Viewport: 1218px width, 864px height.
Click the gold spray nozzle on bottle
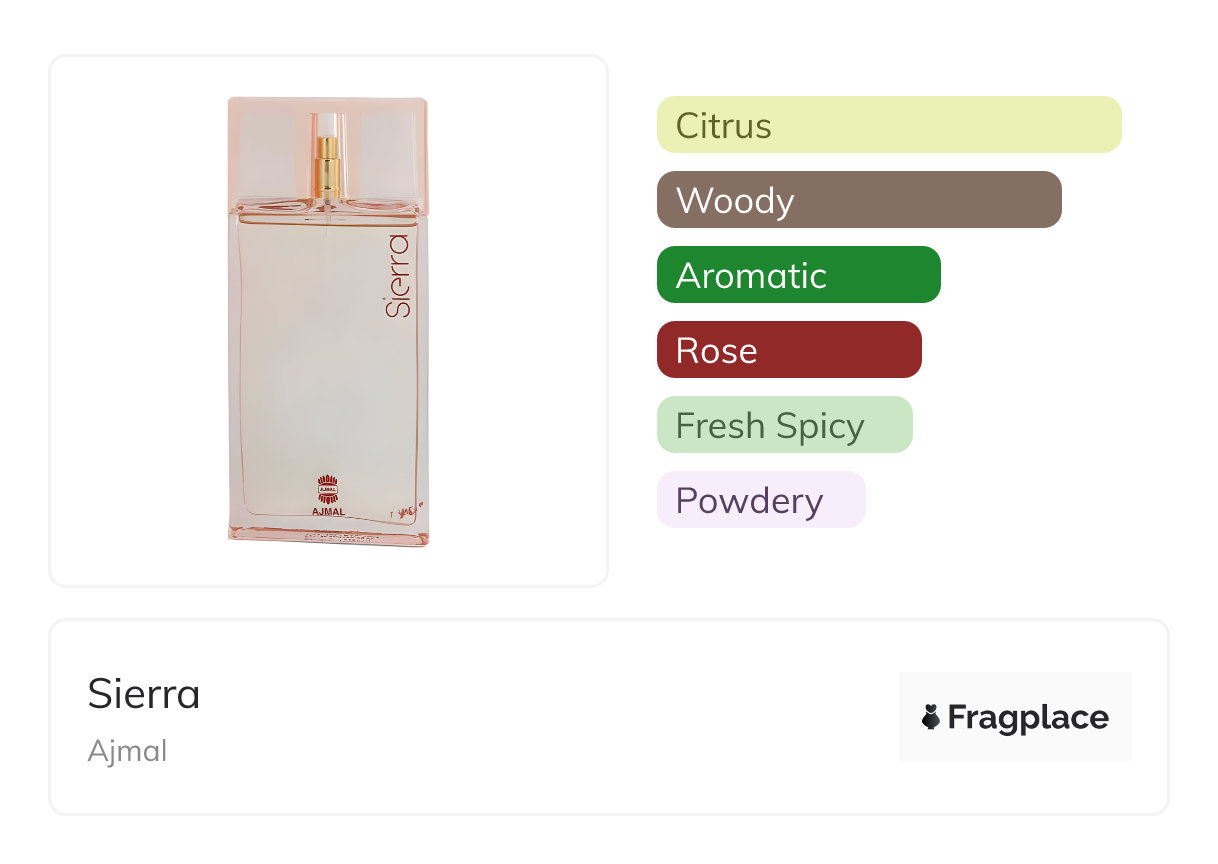(327, 165)
